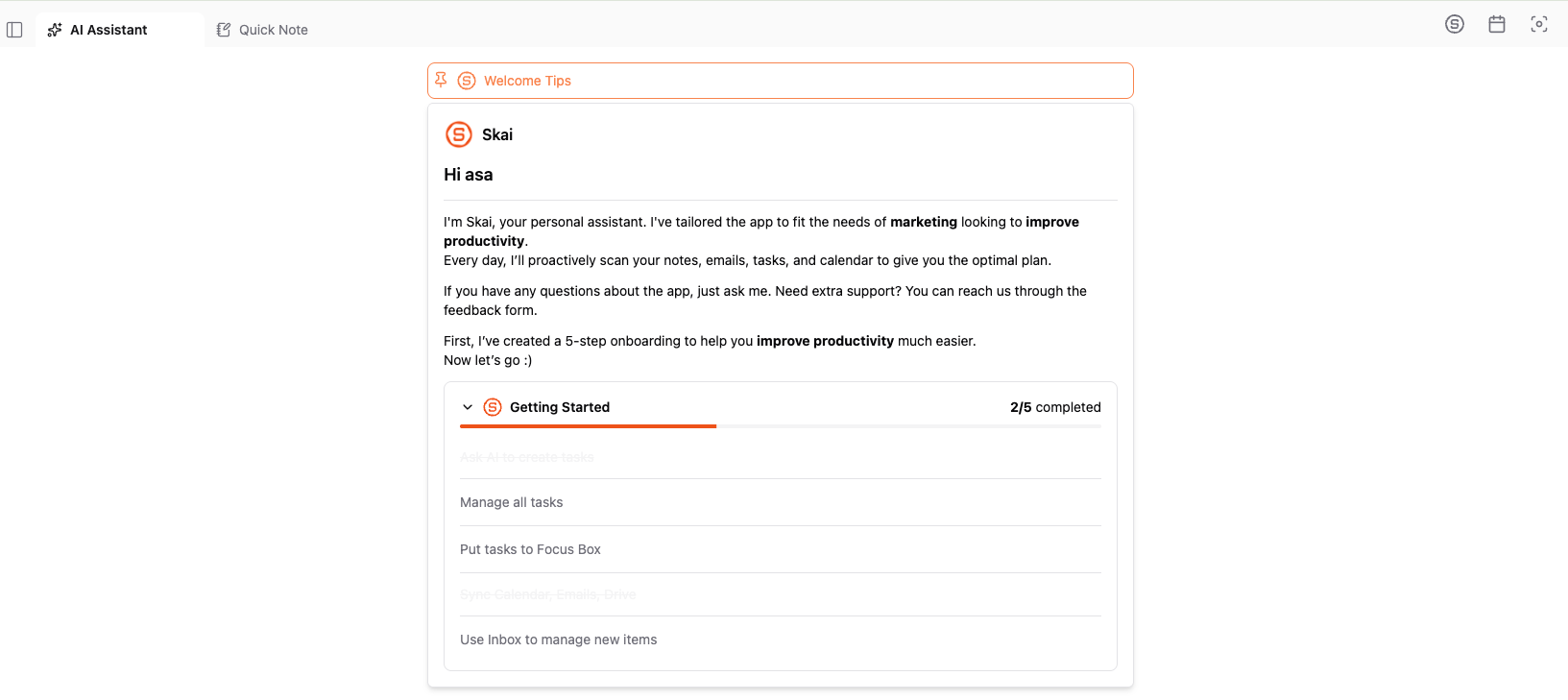Viewport: 1568px width, 700px height.
Task: Switch to the Quick Note tab
Action: pos(262,30)
